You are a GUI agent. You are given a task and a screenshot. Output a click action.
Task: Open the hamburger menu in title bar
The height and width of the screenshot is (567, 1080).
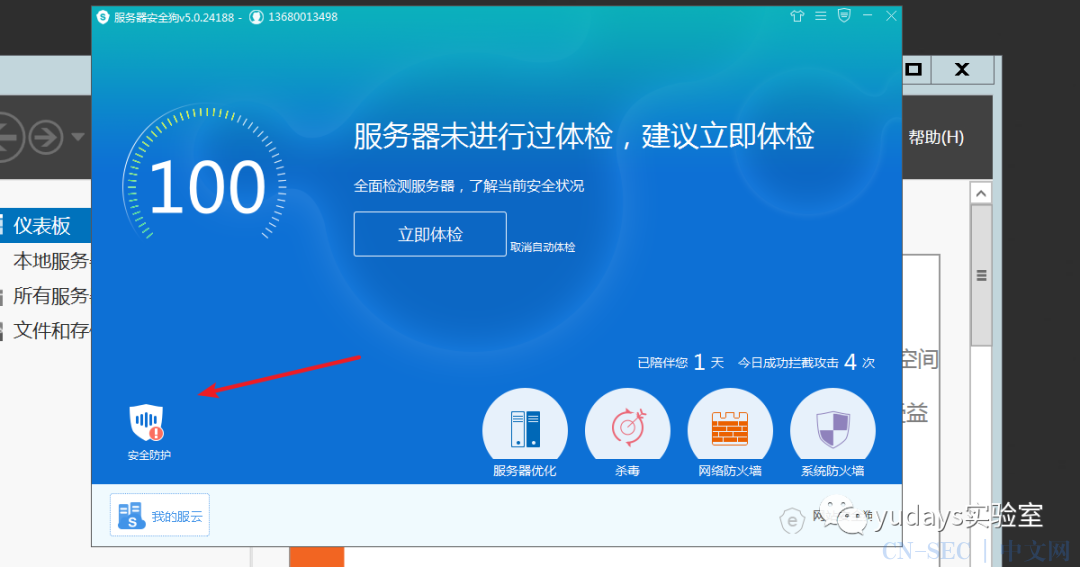coord(820,16)
